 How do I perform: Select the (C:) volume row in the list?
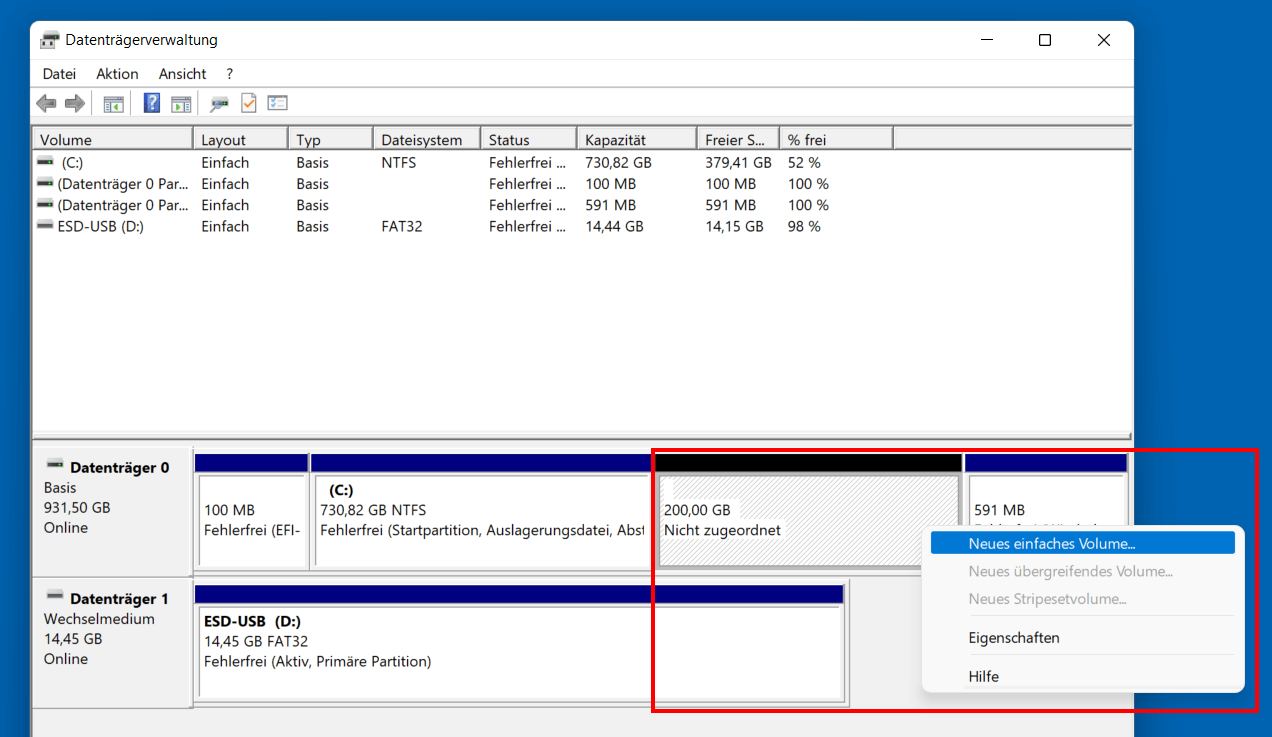point(463,162)
